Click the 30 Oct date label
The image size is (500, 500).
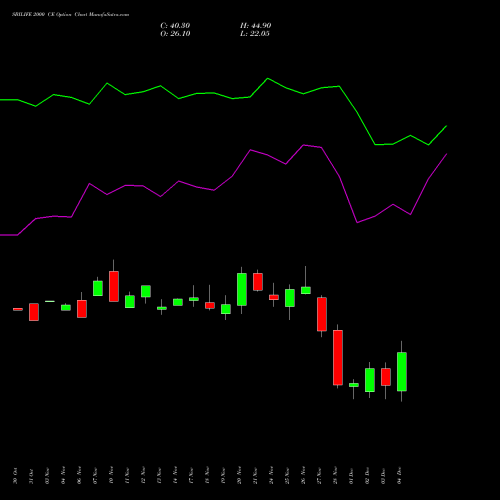[15, 476]
